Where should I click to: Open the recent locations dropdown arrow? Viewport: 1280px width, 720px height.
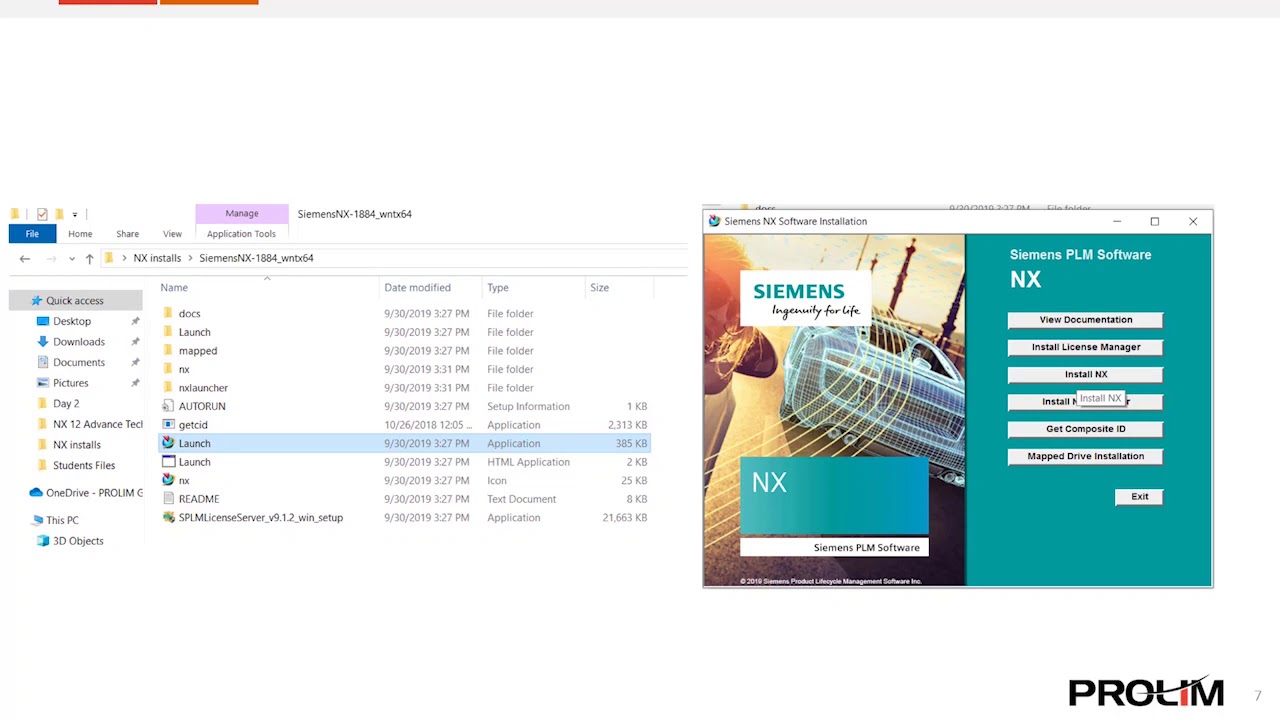click(72, 259)
